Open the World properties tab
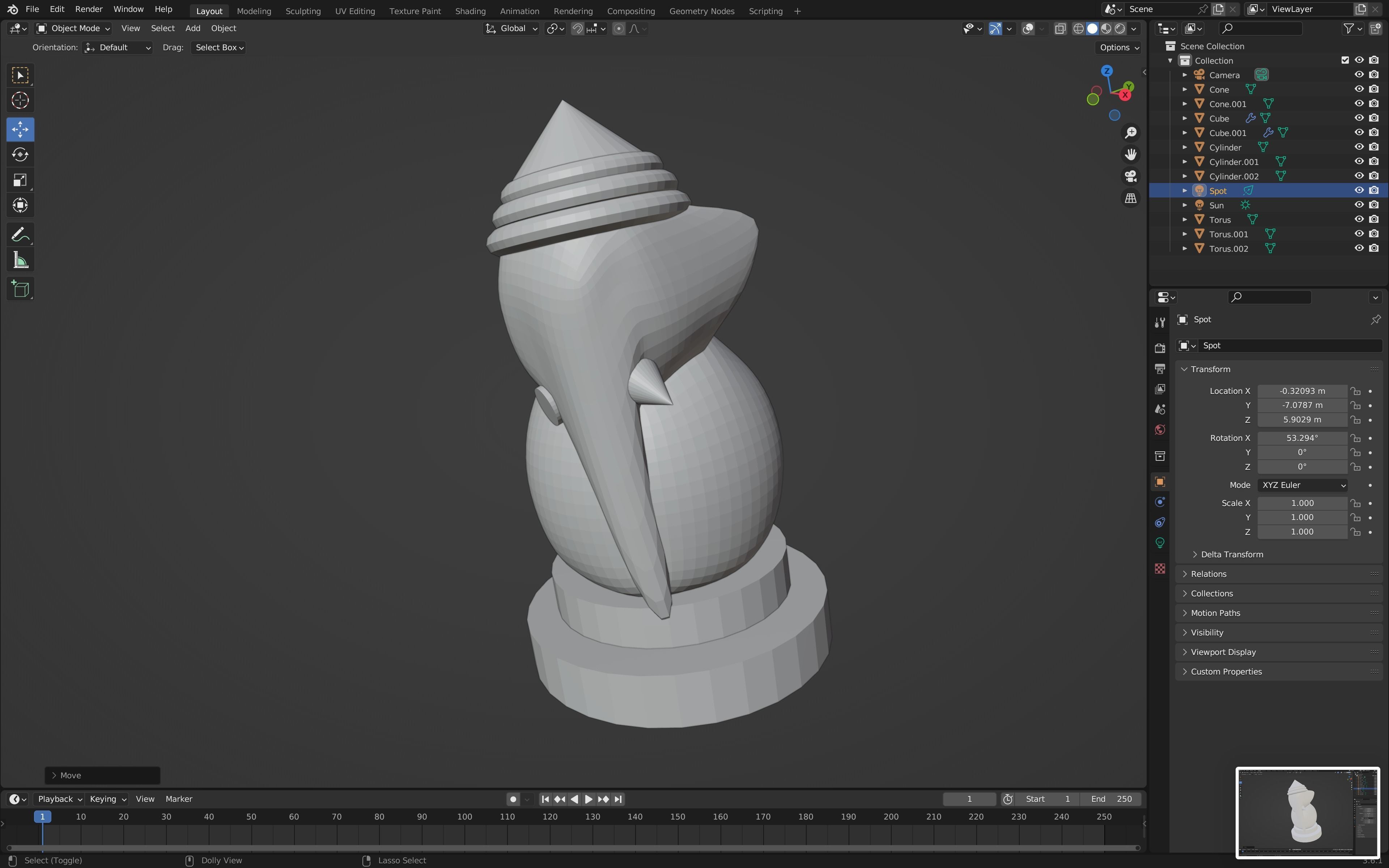The image size is (1389, 868). (x=1160, y=430)
